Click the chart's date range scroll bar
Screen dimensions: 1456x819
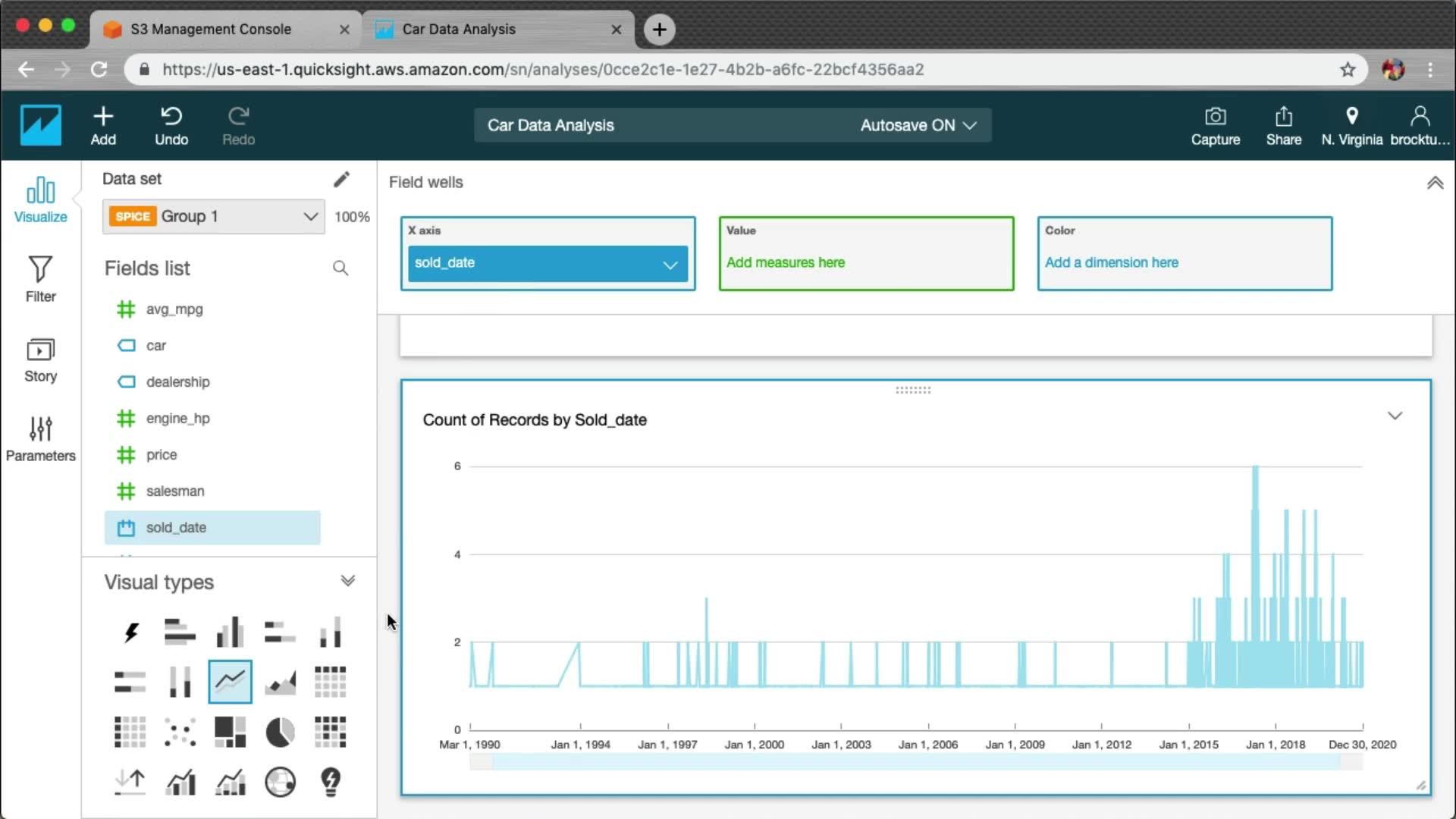(x=916, y=763)
